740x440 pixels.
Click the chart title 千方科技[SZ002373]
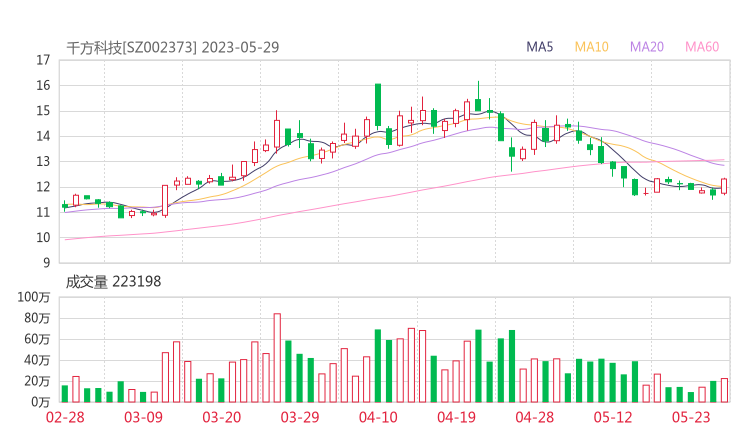tap(132, 47)
